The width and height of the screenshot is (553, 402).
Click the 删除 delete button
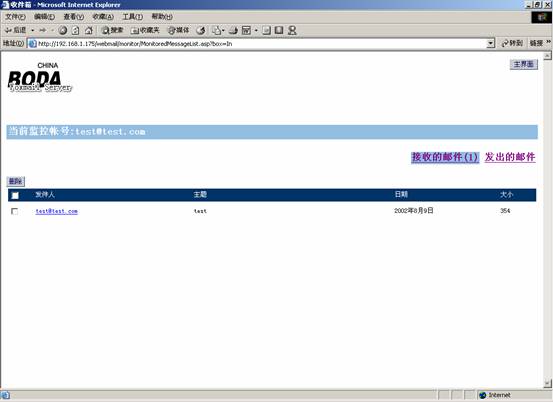16,181
